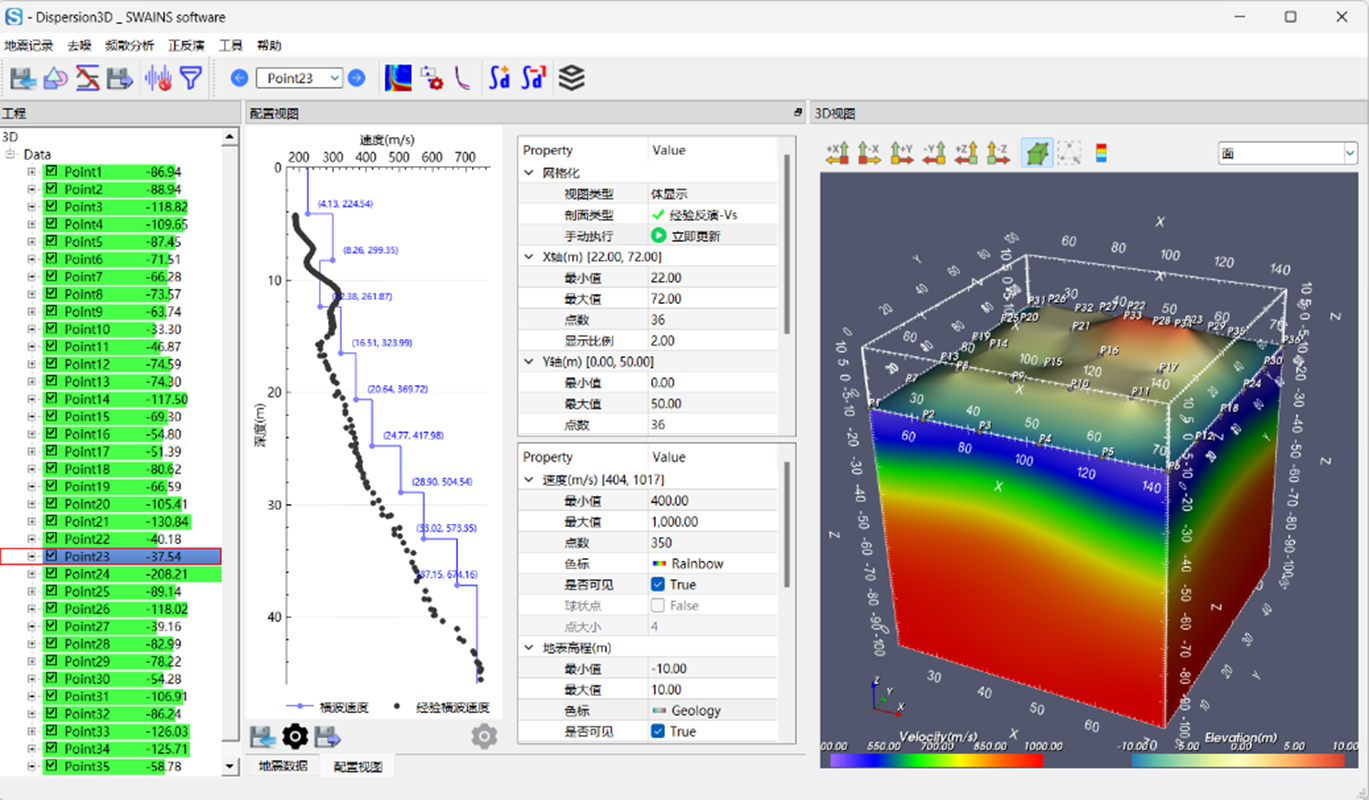
Task: Click the import data icon in the main toolbar
Action: pyautogui.click(x=24, y=78)
